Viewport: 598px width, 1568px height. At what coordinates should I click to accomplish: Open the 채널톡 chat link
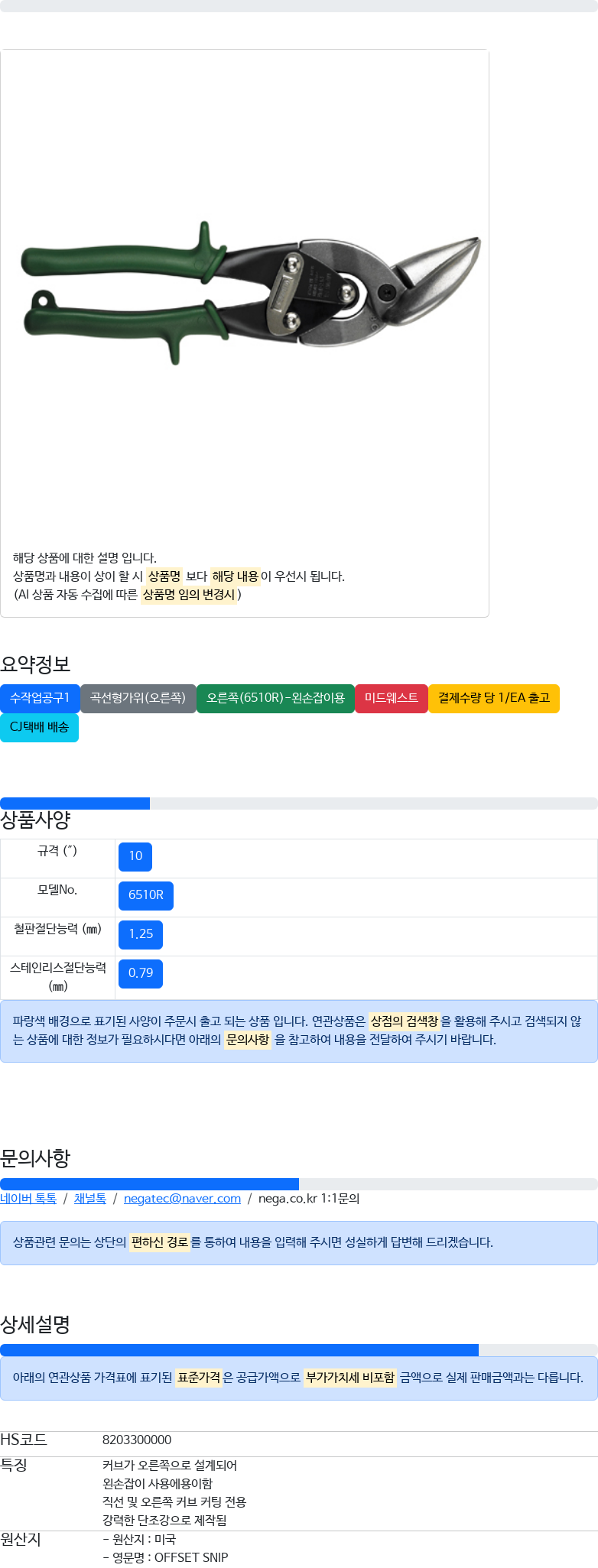click(x=90, y=1198)
